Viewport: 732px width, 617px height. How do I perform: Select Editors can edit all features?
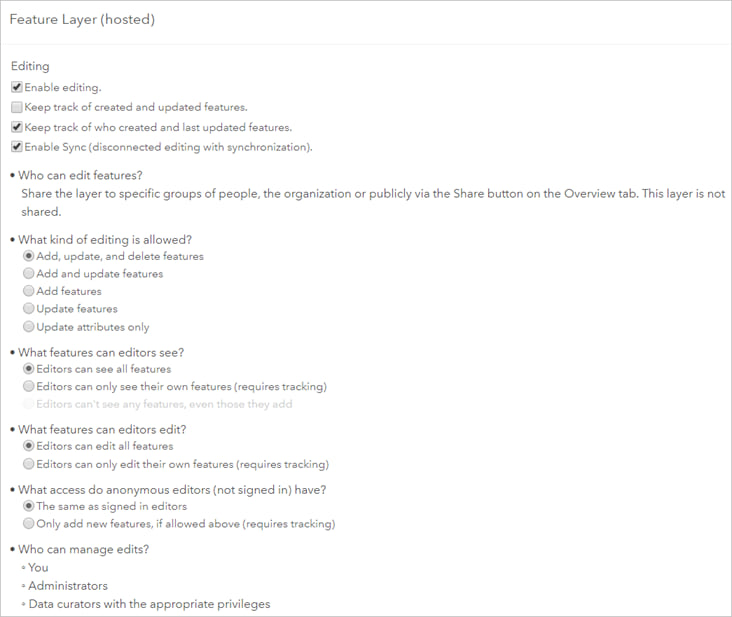pyautogui.click(x=29, y=446)
